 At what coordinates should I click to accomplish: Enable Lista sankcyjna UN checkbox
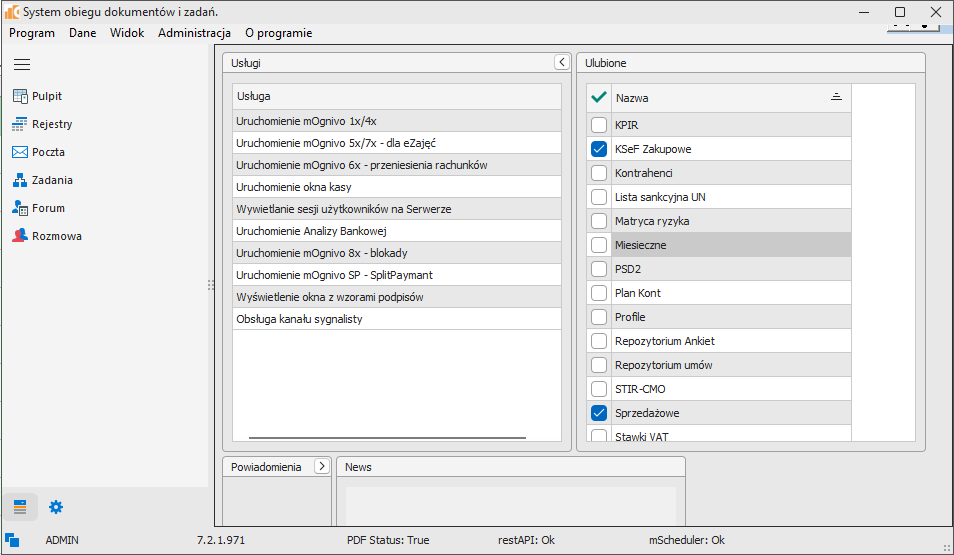click(599, 197)
